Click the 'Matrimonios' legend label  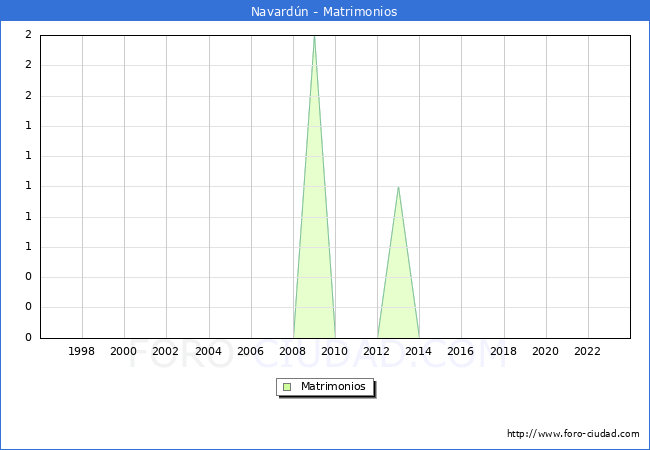(x=333, y=386)
